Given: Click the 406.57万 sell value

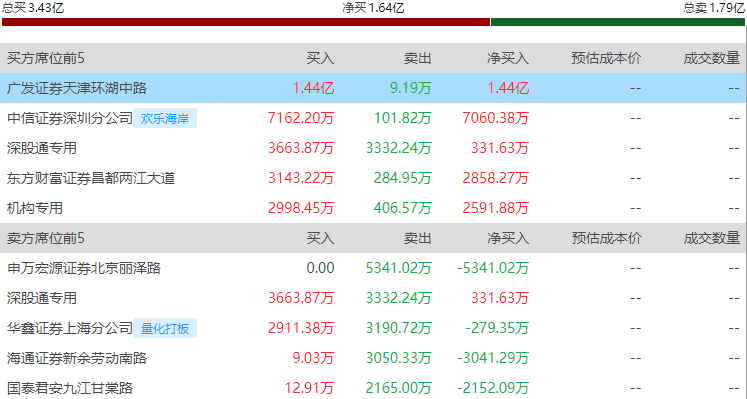Looking at the screenshot, I should pos(403,208).
